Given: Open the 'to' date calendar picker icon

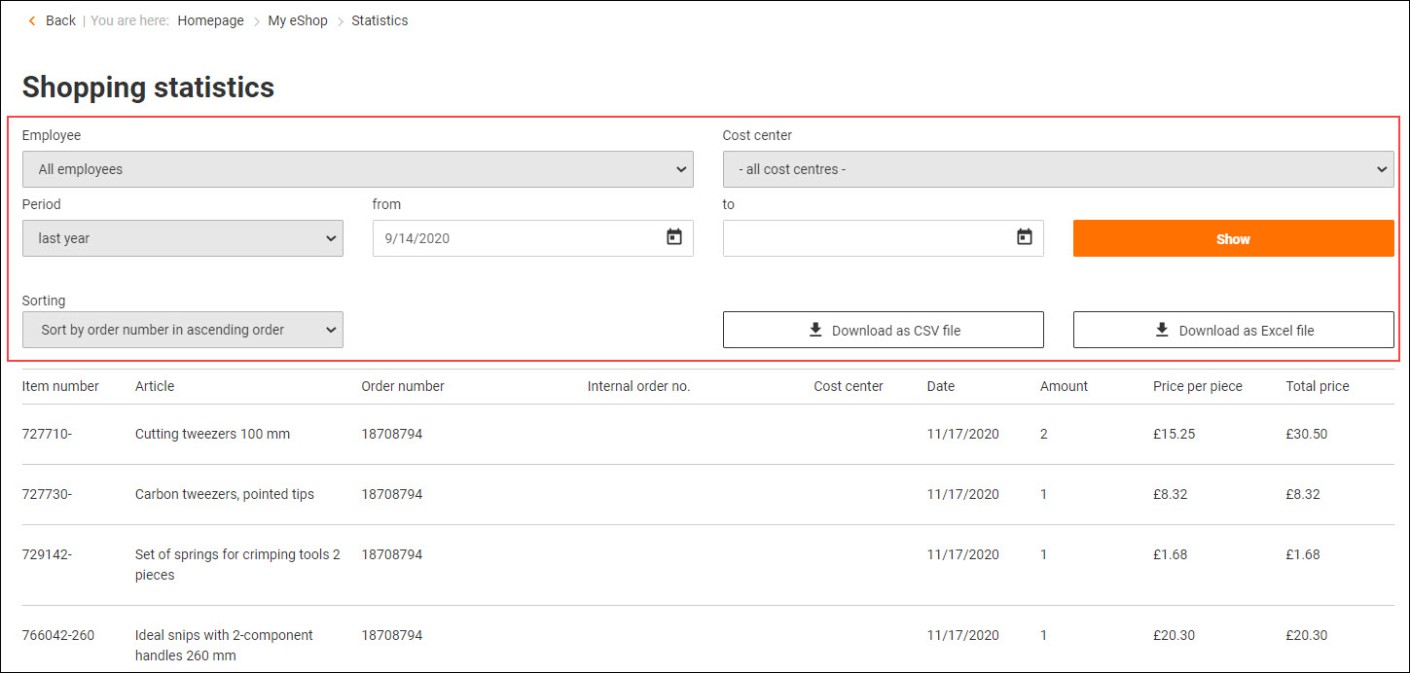Looking at the screenshot, I should pos(1024,238).
